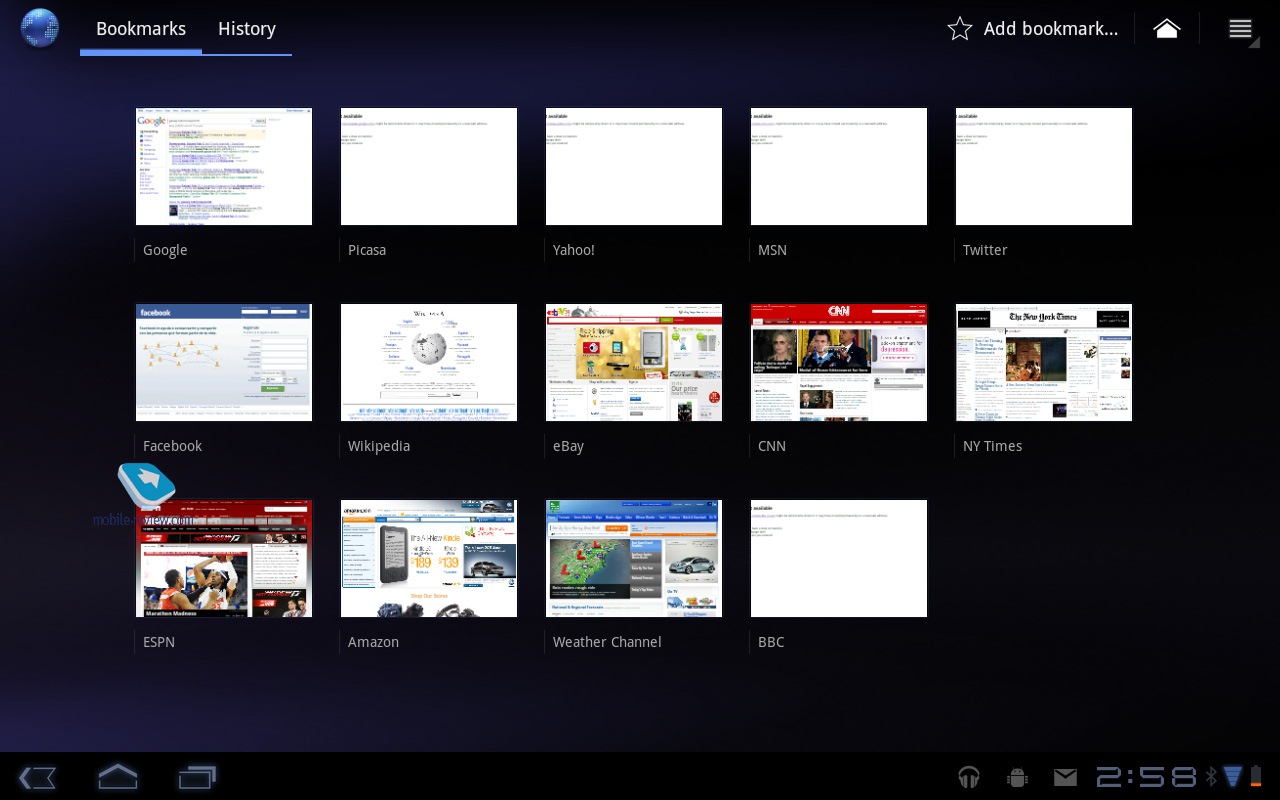Click the NY Times bookmark label

(992, 446)
